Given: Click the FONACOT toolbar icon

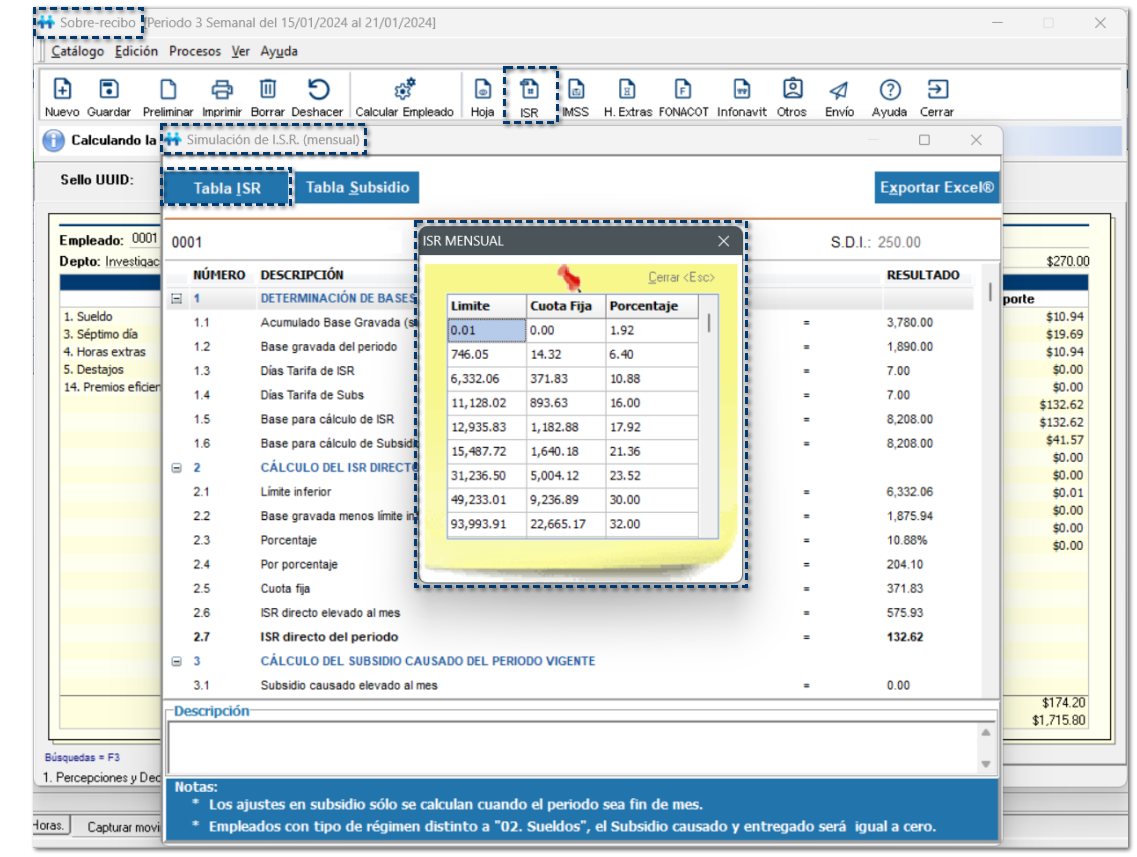Looking at the screenshot, I should click(x=682, y=91).
